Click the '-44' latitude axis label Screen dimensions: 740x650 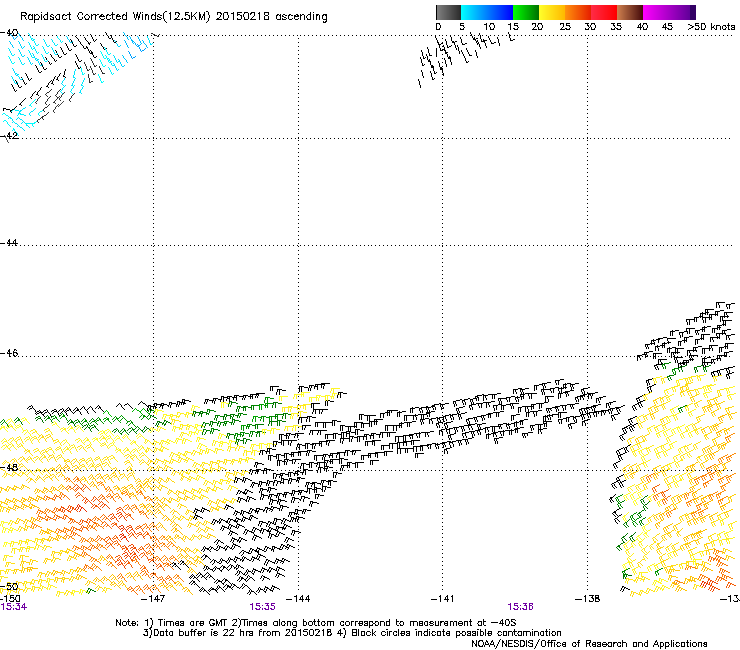pyautogui.click(x=9, y=243)
